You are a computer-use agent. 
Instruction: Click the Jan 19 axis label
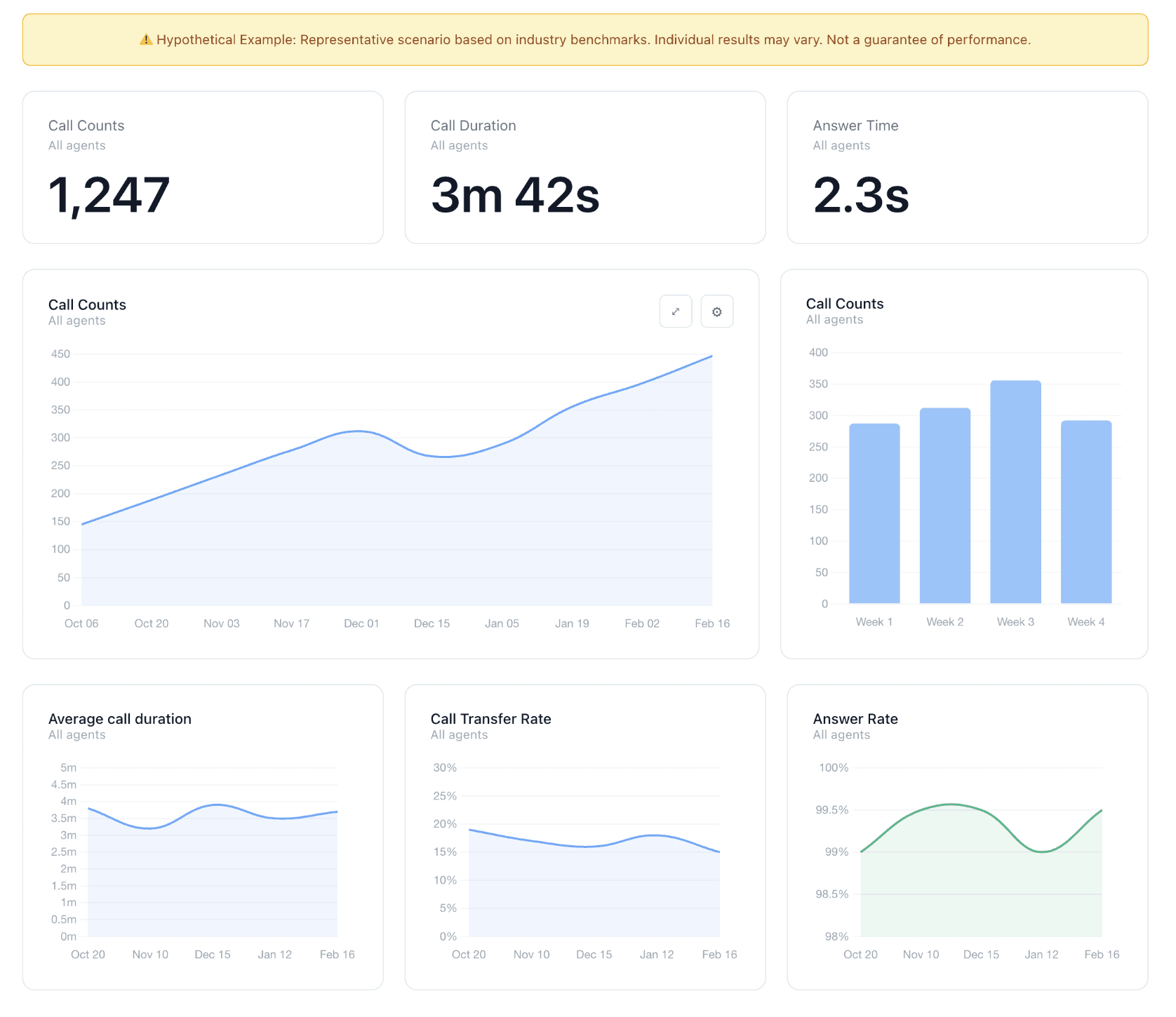[572, 624]
